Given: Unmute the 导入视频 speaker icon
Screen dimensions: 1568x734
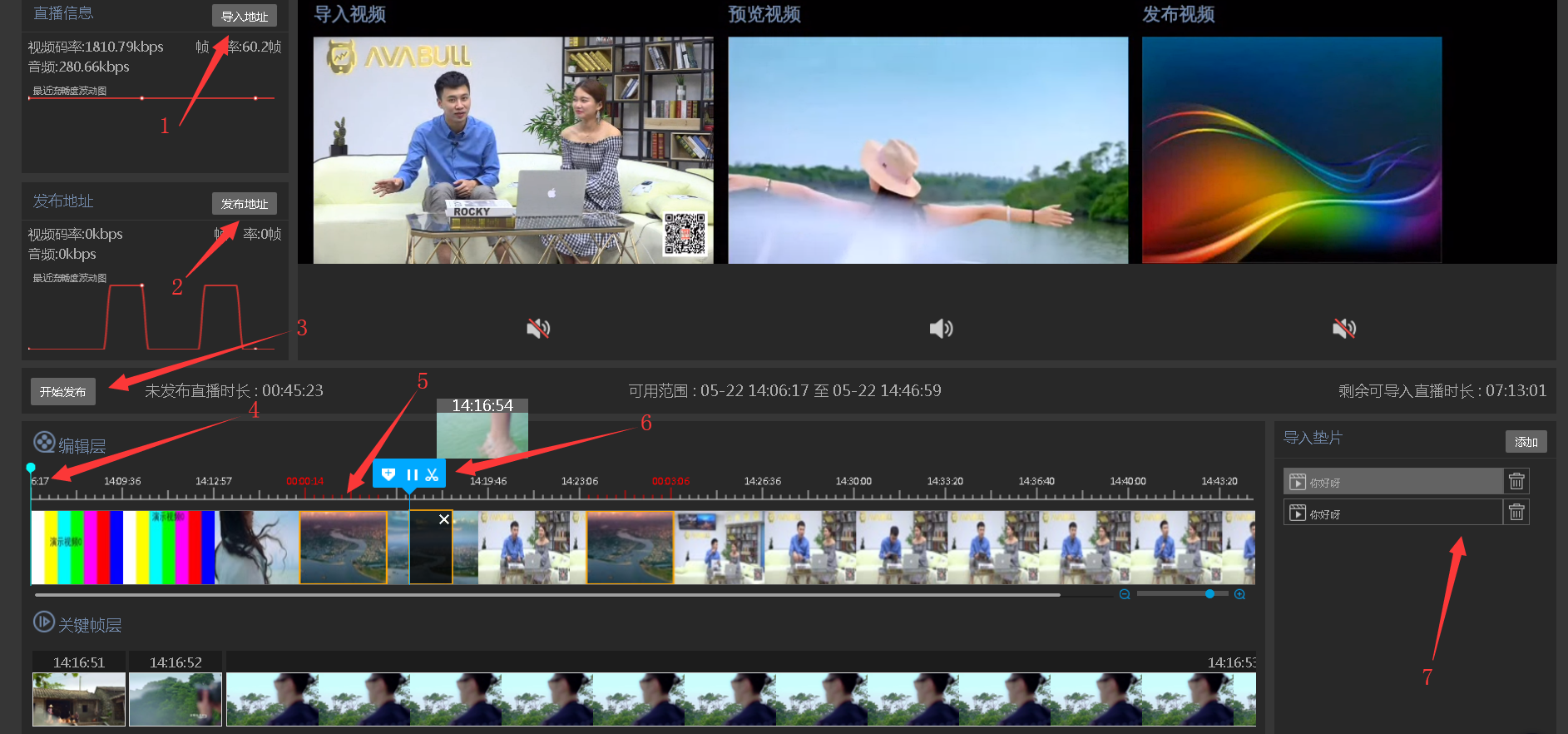Looking at the screenshot, I should [538, 328].
